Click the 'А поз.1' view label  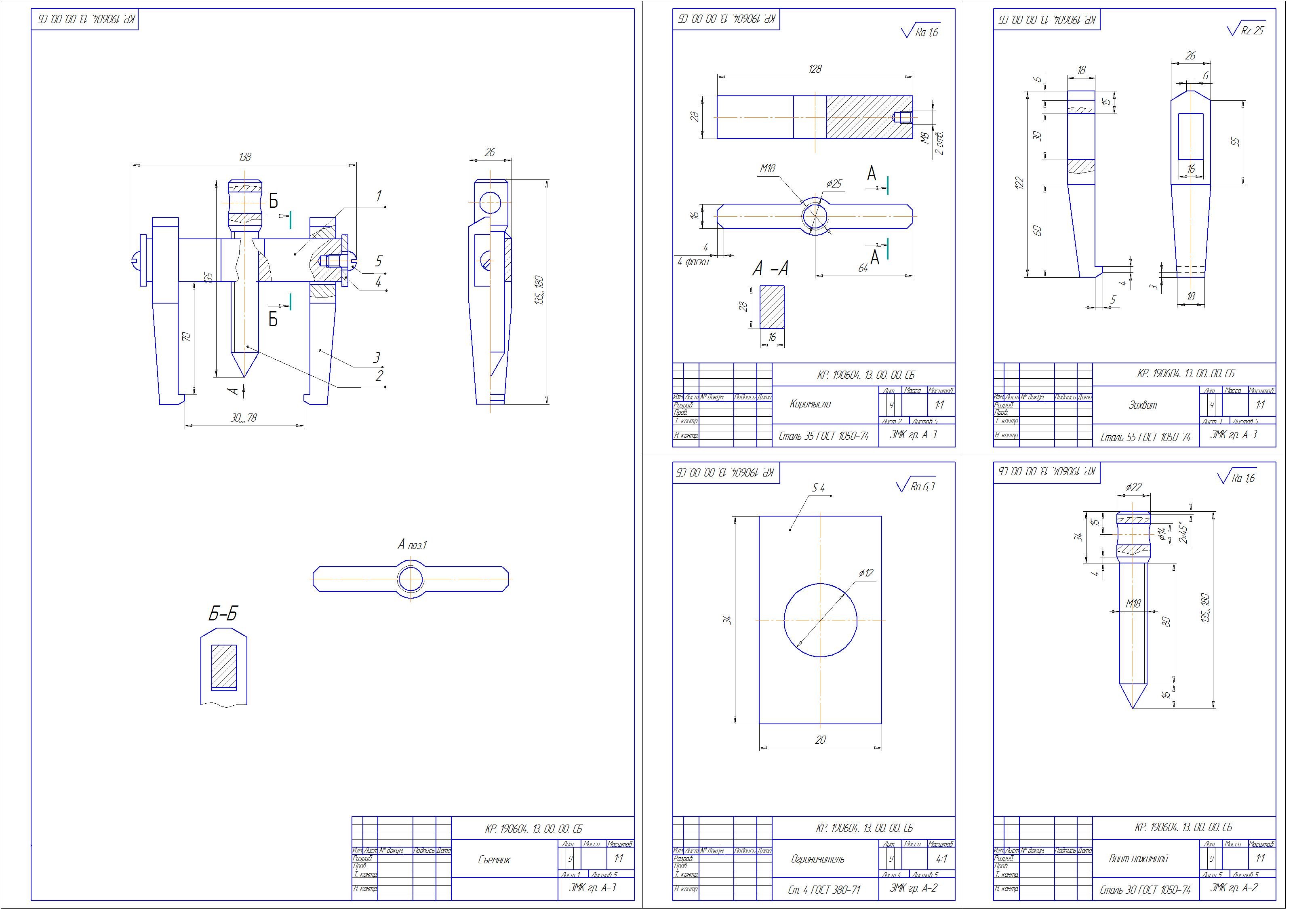(412, 544)
